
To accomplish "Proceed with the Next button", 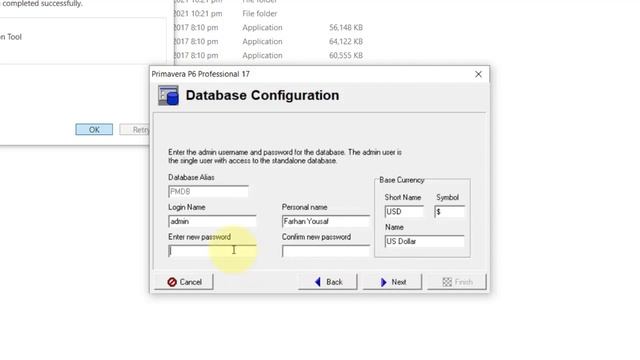I will pyautogui.click(x=392, y=282).
